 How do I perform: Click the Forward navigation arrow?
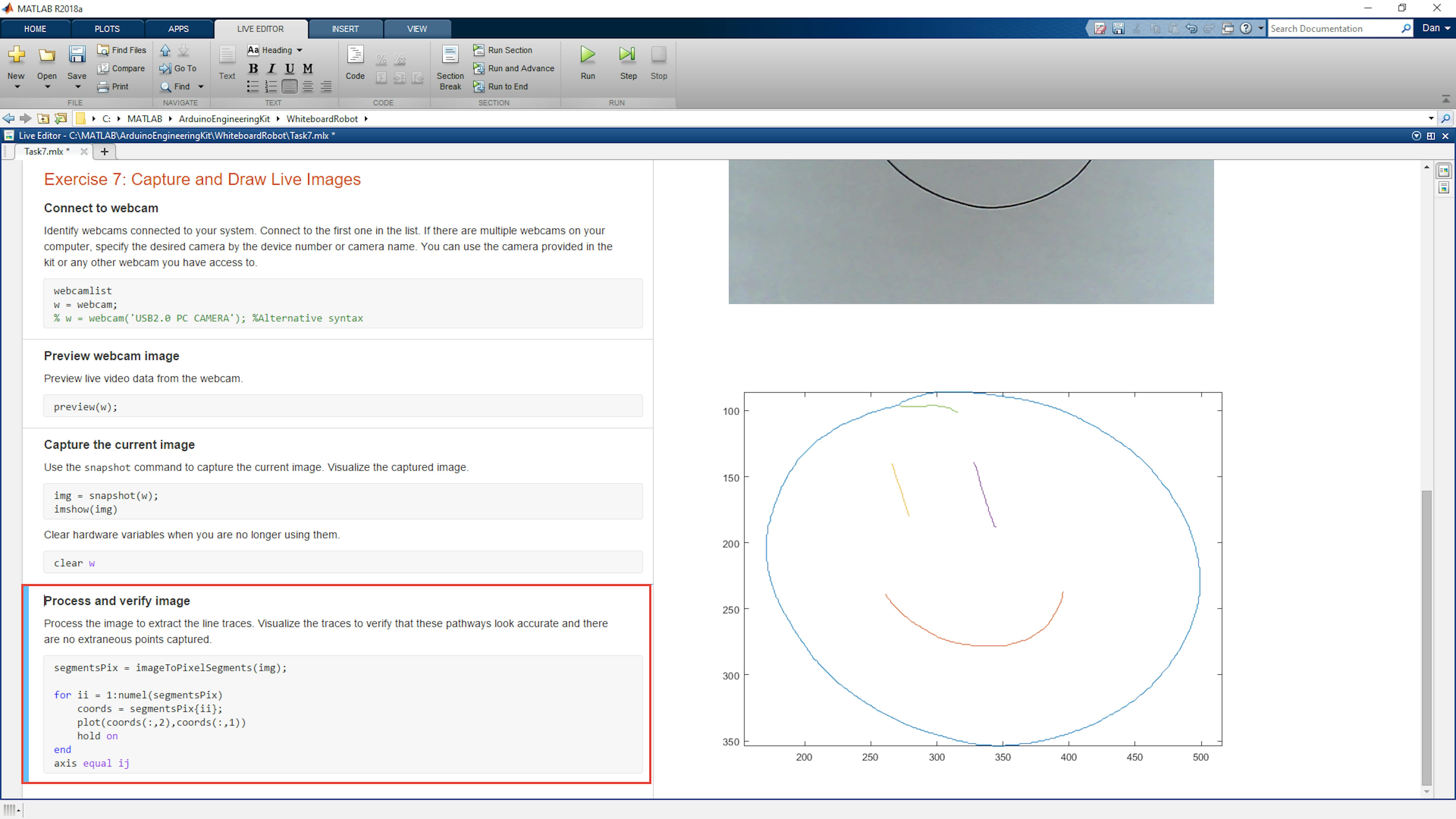(x=25, y=118)
